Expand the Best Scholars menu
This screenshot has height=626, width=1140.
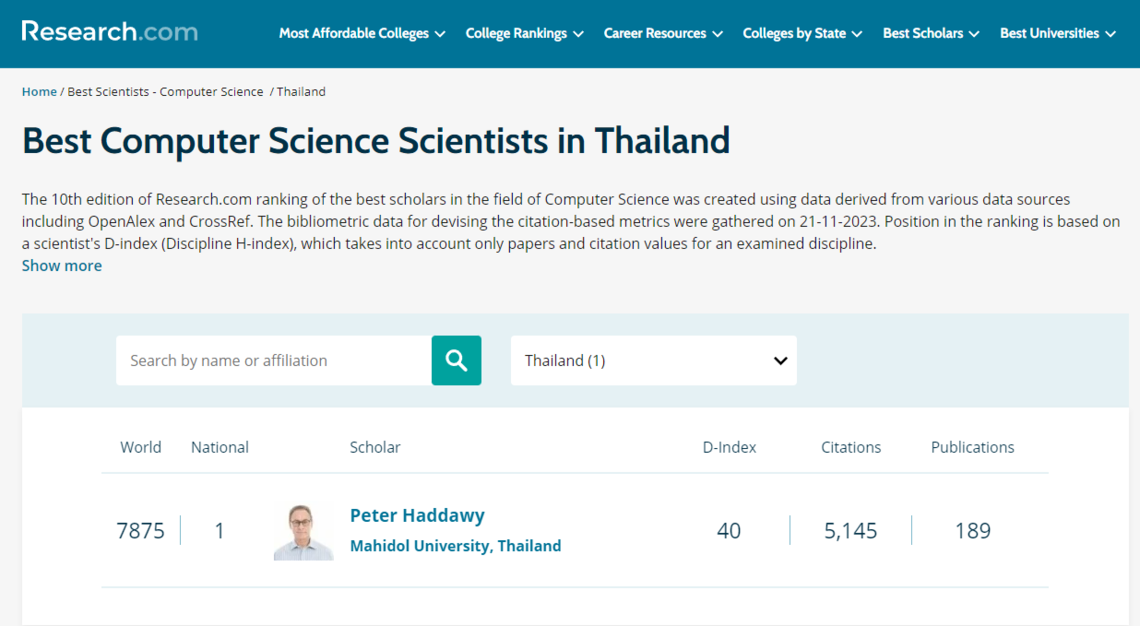pos(930,33)
